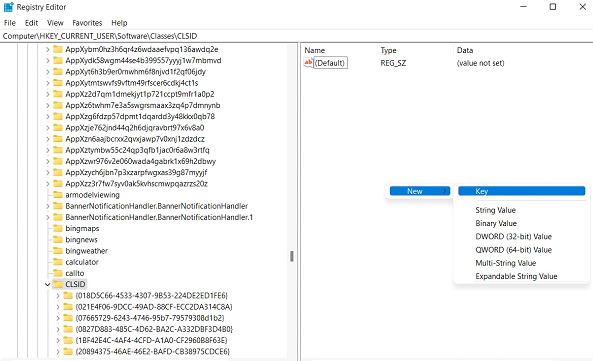Select the (Default) value entry

[331, 63]
